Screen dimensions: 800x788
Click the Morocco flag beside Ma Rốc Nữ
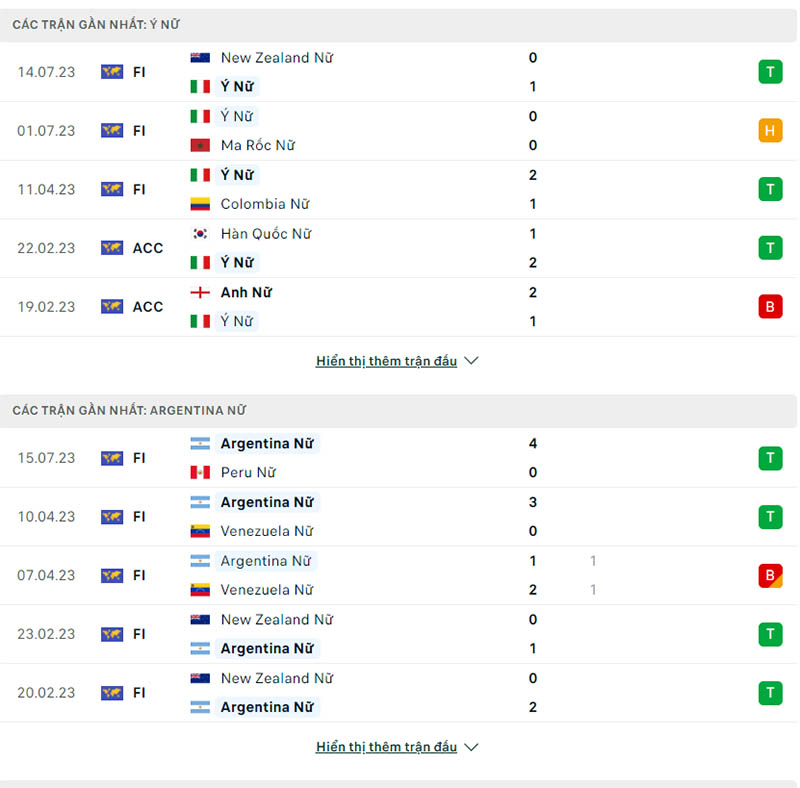tap(199, 145)
